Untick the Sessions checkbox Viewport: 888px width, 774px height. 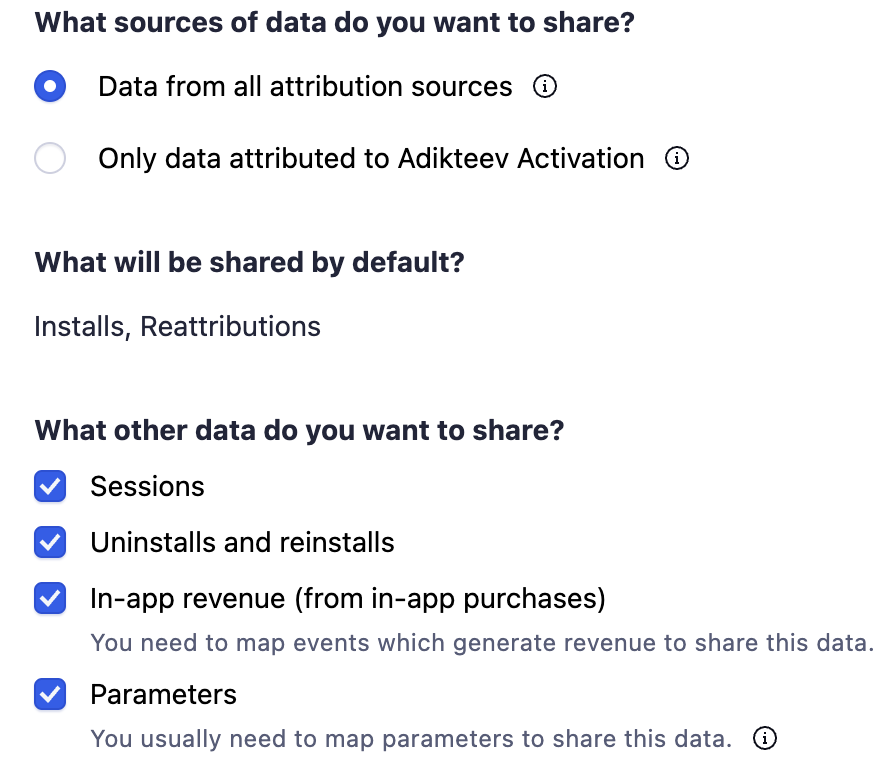50,487
